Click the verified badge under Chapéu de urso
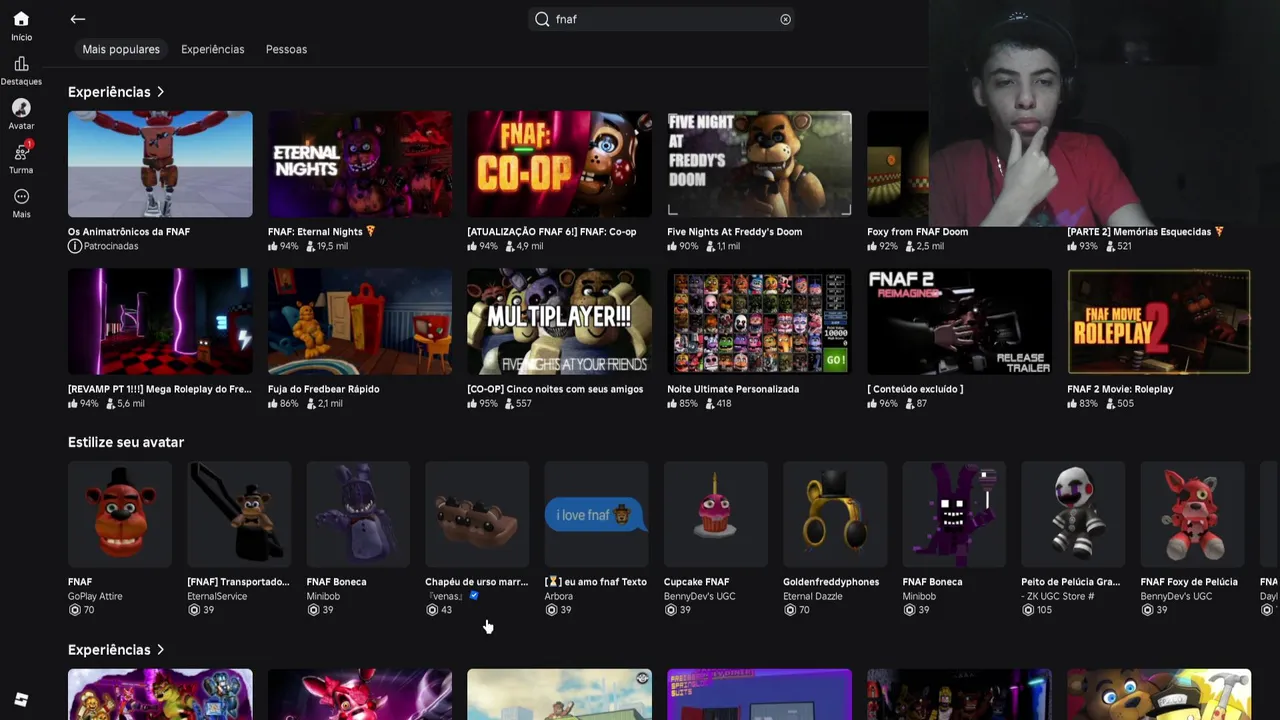This screenshot has width=1280, height=720. [x=474, y=595]
